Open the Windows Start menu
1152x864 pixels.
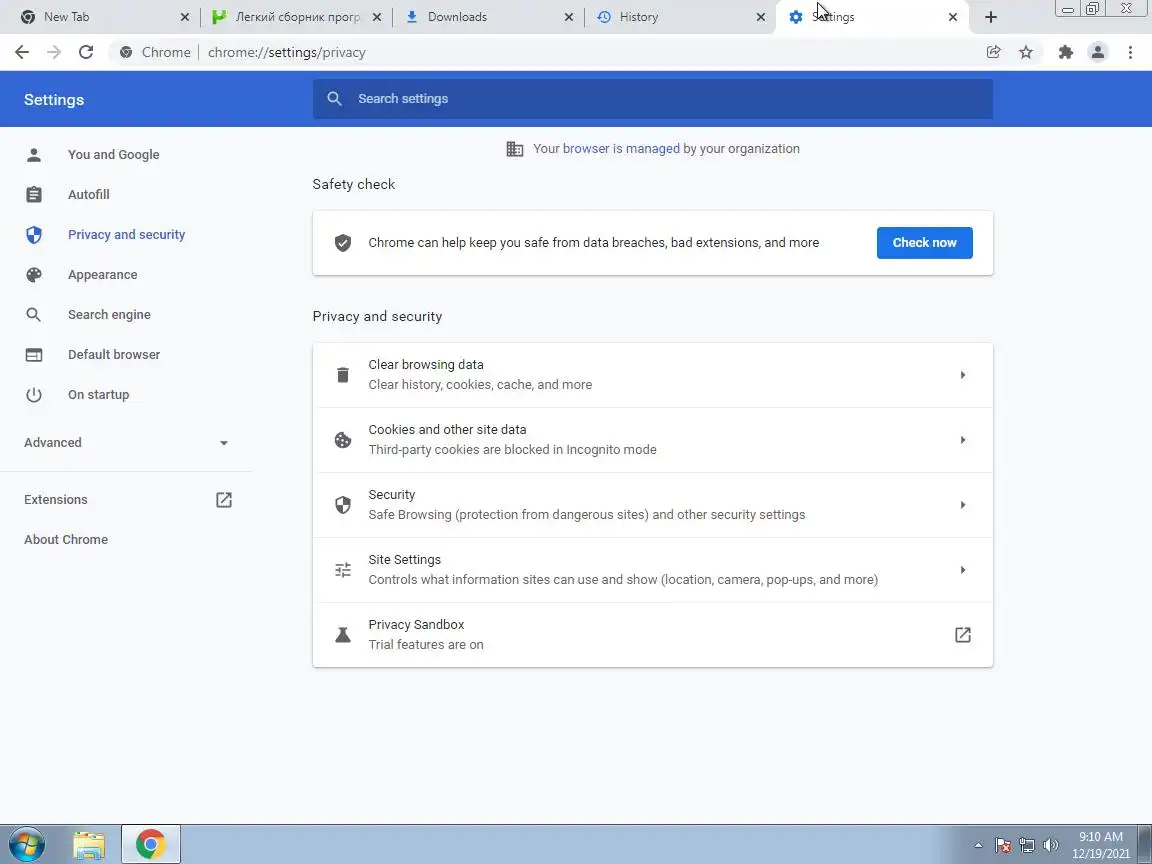(26, 845)
